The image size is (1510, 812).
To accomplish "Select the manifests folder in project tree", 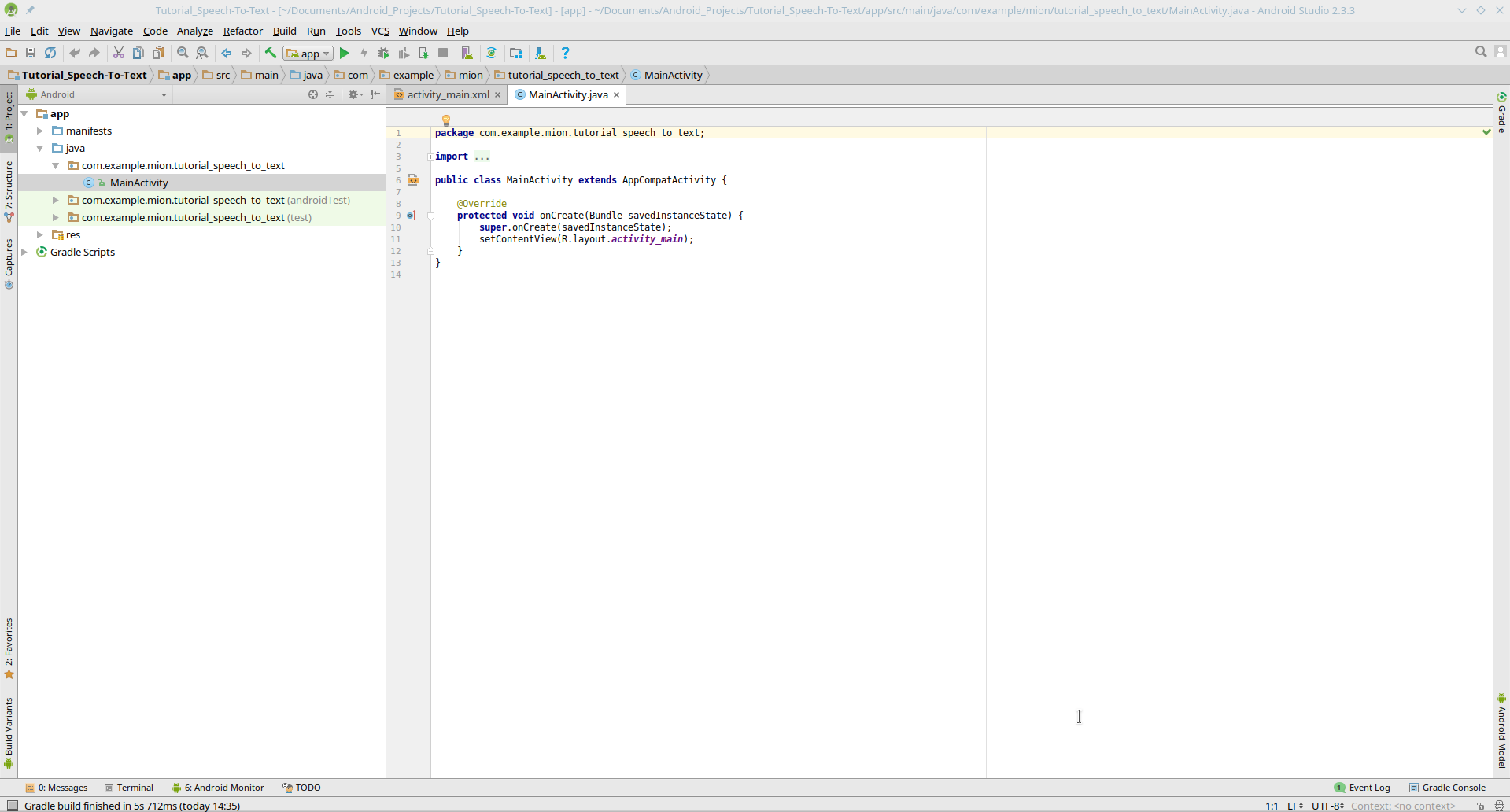I will click(x=88, y=131).
